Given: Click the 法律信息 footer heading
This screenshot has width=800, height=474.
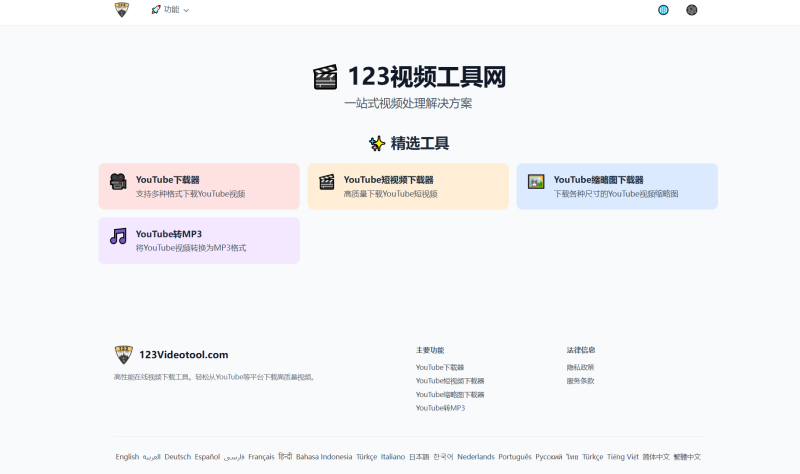Looking at the screenshot, I should point(581,350).
